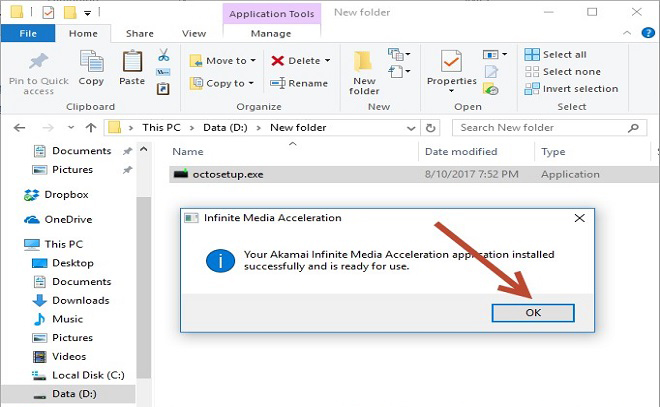Viewport: 660px width, 407px height.
Task: Open Dropbox in the navigation pane
Action: [67, 194]
